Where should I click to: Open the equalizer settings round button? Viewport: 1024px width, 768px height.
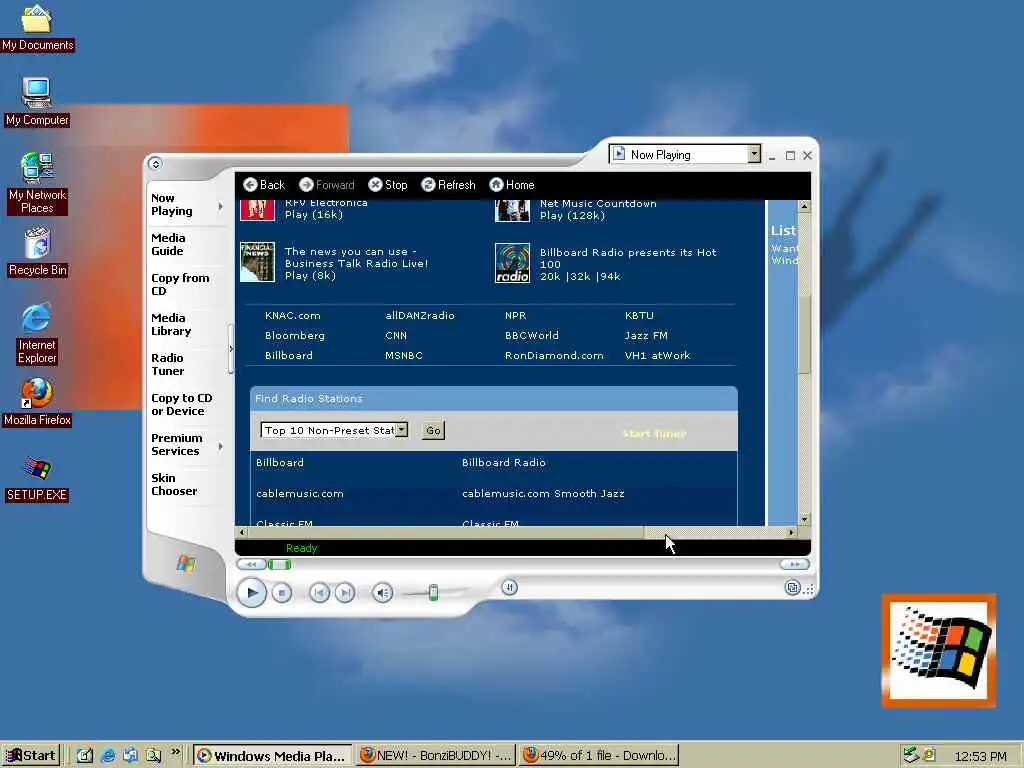[x=509, y=587]
